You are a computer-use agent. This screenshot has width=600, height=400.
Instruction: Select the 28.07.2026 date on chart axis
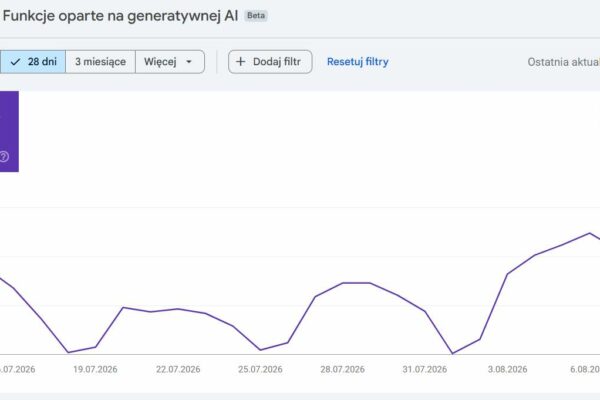click(342, 369)
